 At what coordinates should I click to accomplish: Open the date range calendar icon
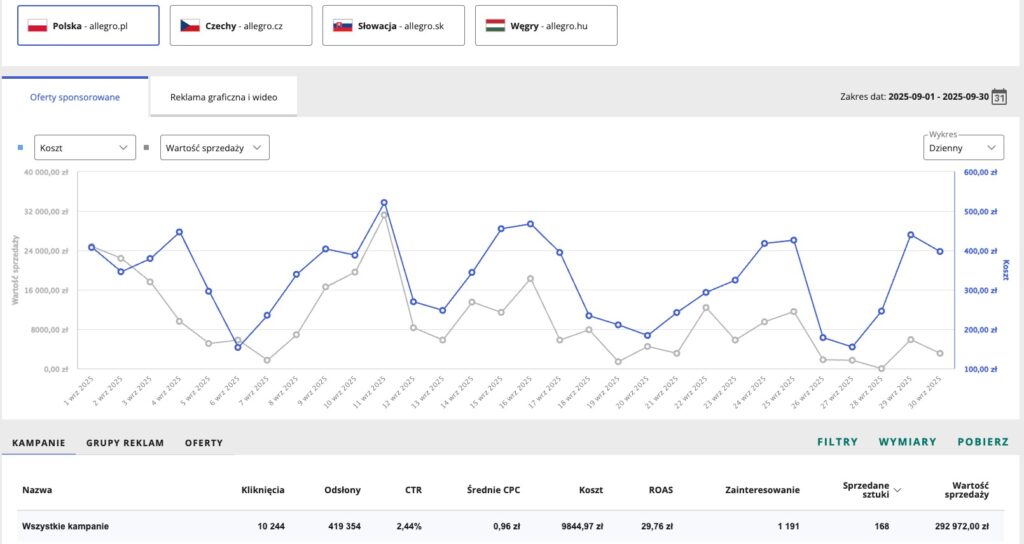pyautogui.click(x=998, y=97)
